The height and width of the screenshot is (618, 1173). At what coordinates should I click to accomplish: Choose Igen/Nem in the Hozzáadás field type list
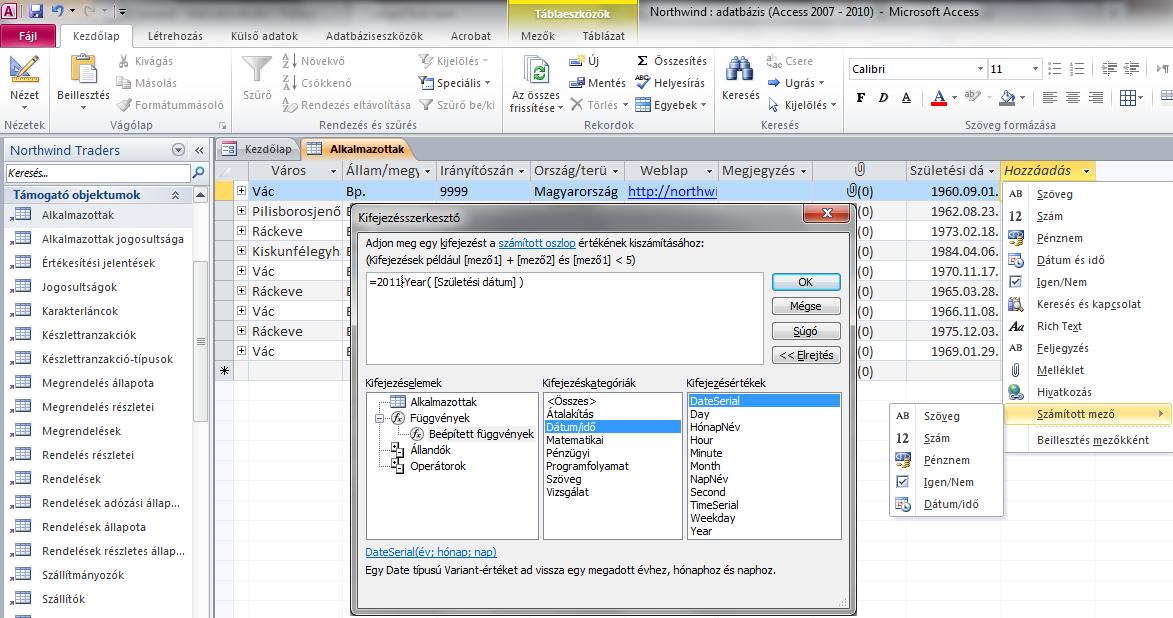click(x=1062, y=282)
